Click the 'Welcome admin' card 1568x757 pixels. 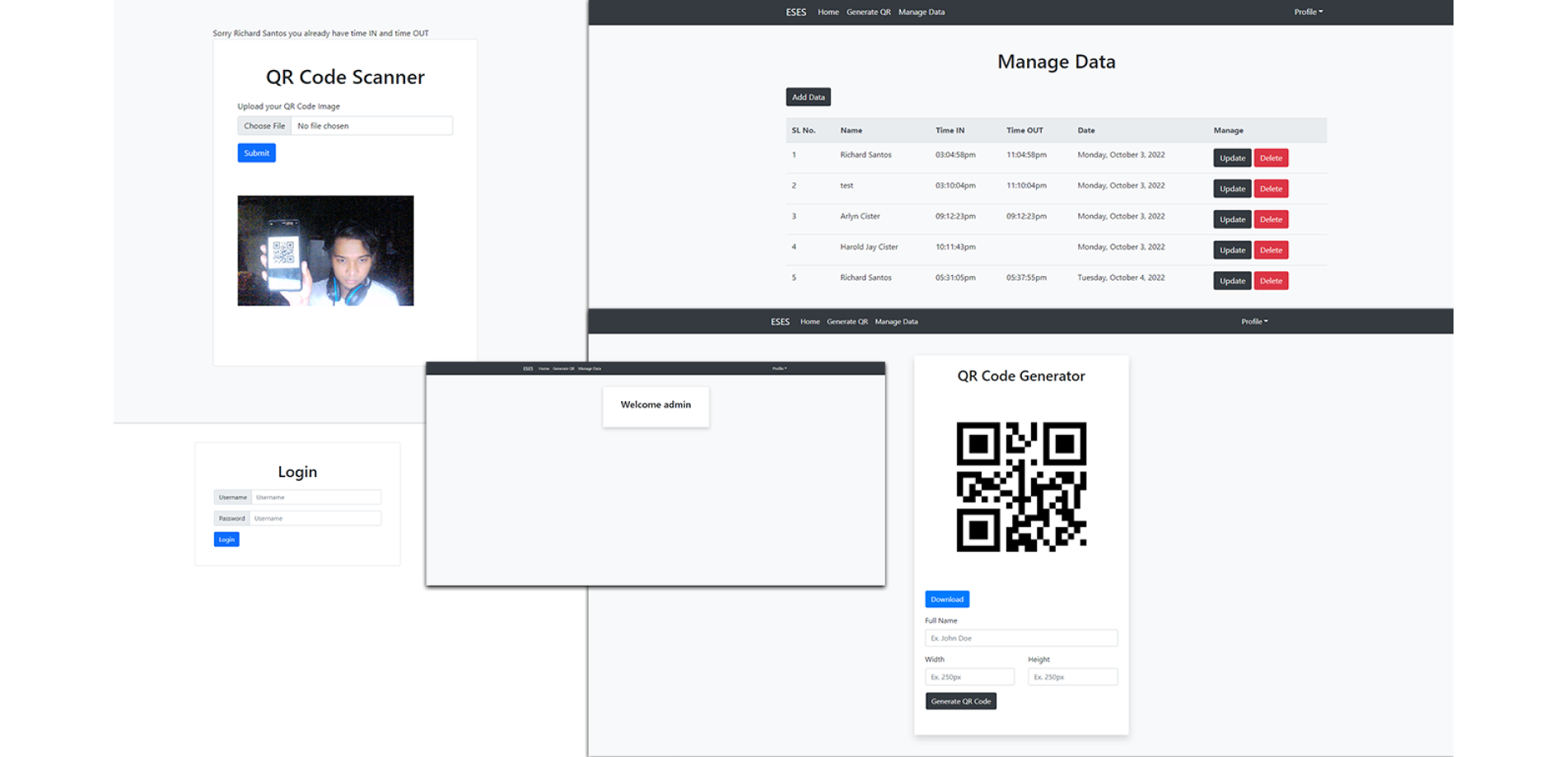coord(656,407)
